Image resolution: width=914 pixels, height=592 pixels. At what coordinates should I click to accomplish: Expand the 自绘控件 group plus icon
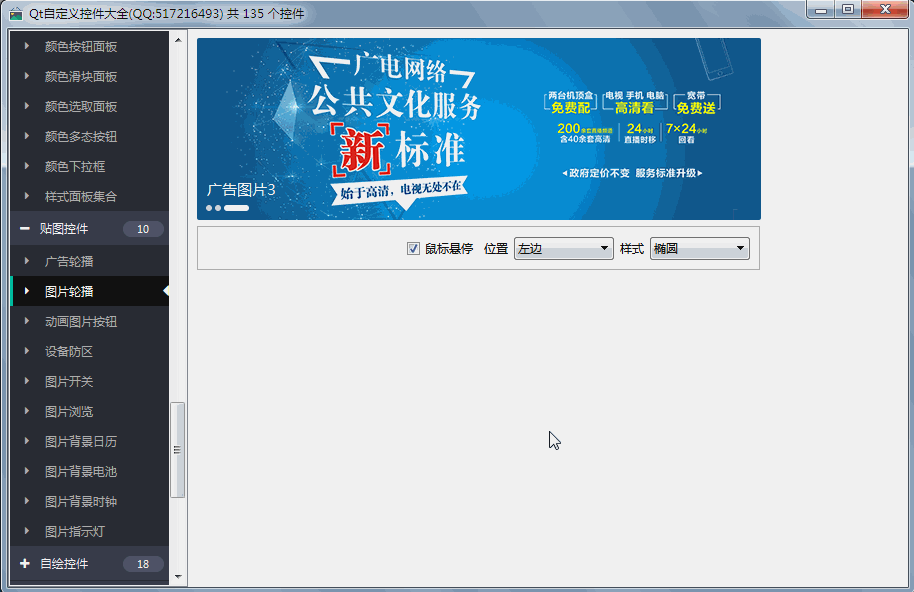(24, 564)
